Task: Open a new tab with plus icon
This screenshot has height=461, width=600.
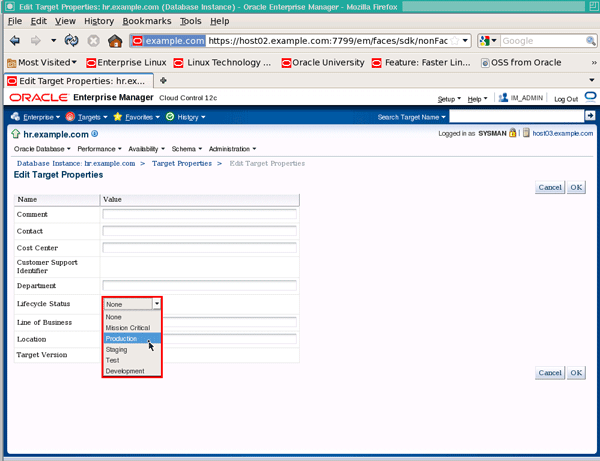Action: pyautogui.click(x=163, y=80)
